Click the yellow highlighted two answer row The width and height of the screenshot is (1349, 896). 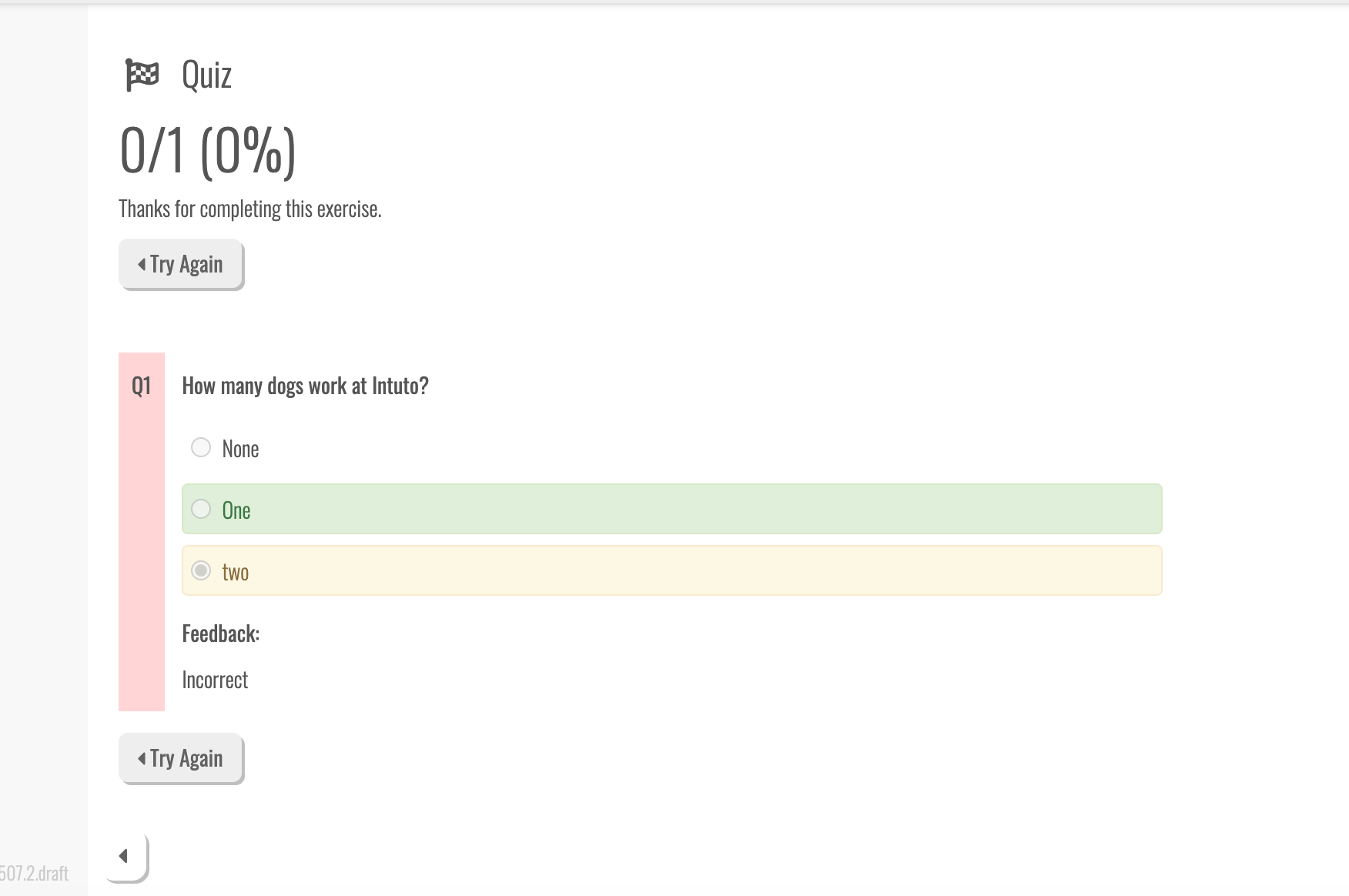[x=671, y=570]
